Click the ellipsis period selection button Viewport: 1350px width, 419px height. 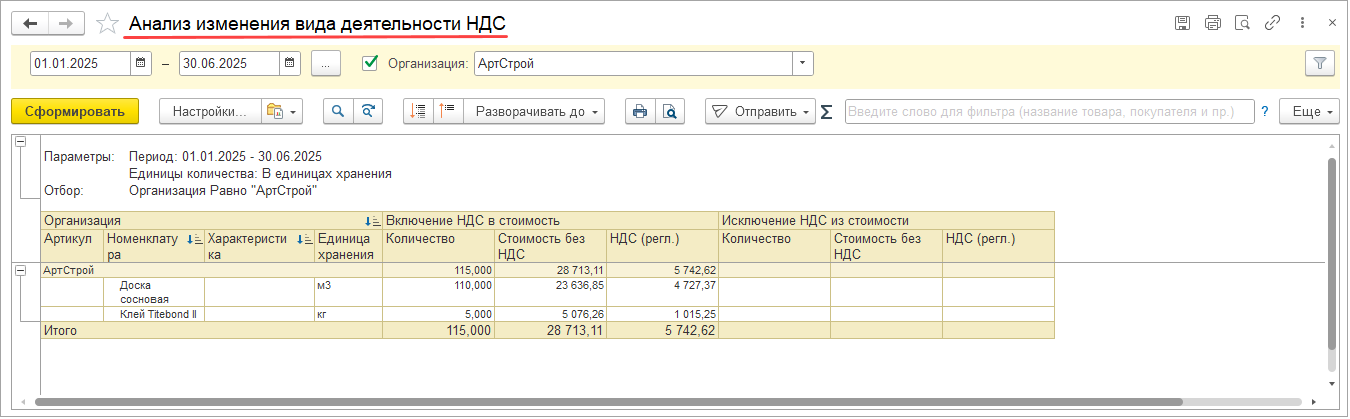point(326,63)
